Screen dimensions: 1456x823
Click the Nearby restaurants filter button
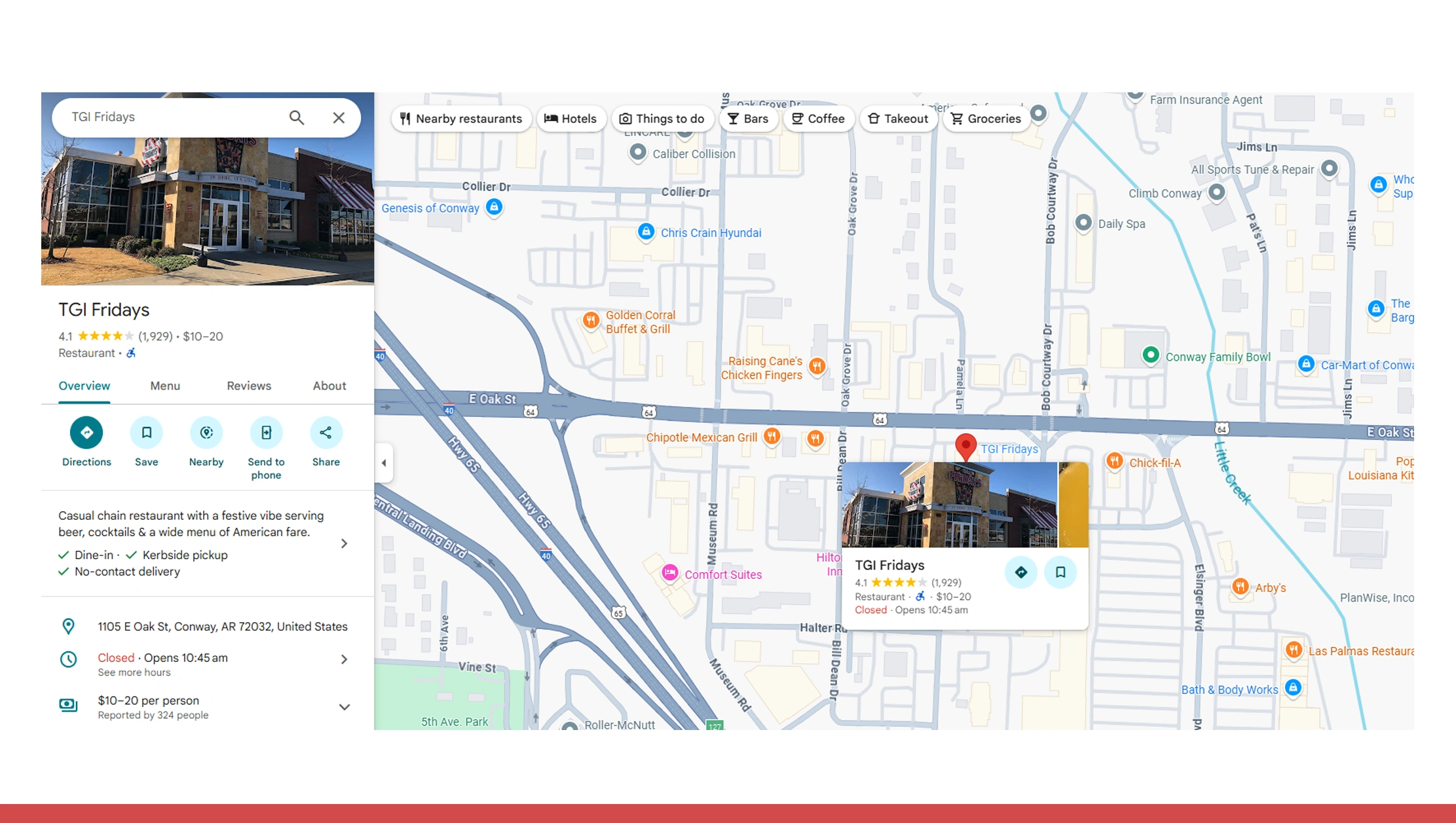coord(461,119)
